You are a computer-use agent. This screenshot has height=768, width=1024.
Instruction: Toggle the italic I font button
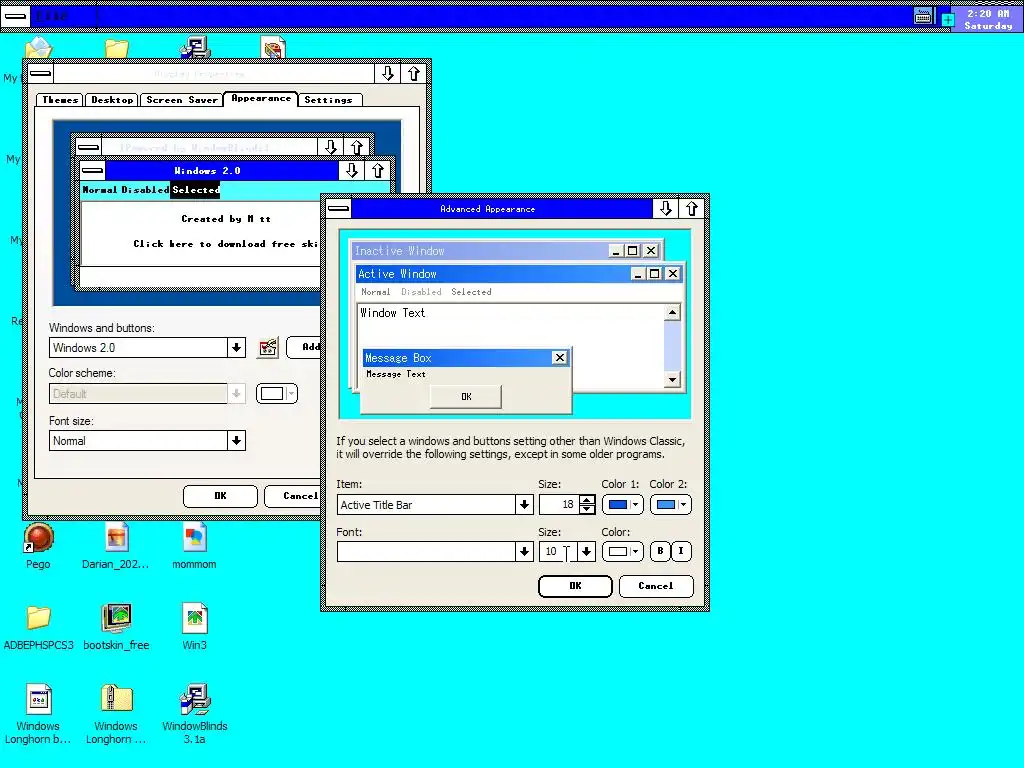point(681,551)
